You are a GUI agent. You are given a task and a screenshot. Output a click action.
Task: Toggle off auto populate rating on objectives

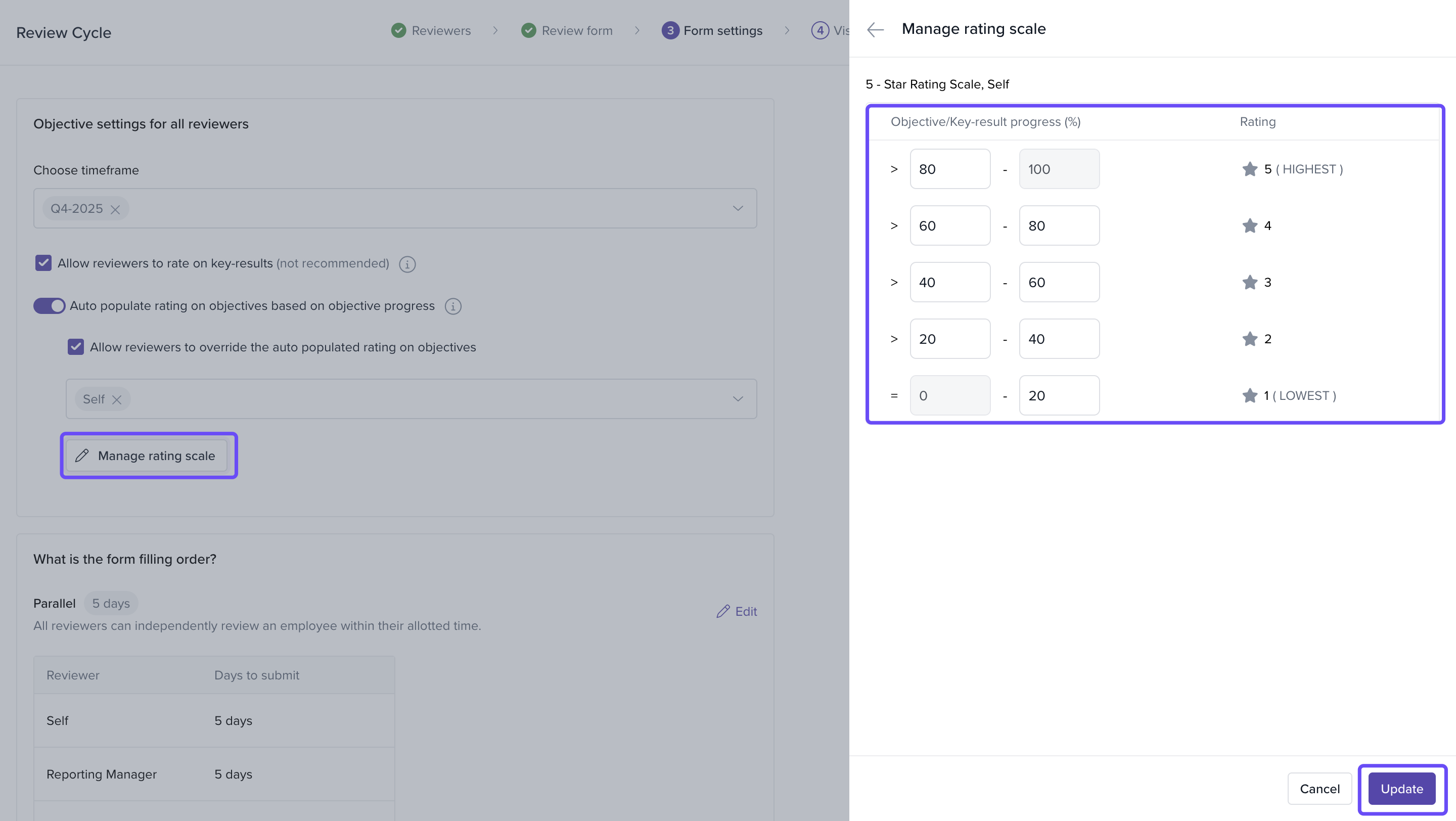pyautogui.click(x=49, y=306)
